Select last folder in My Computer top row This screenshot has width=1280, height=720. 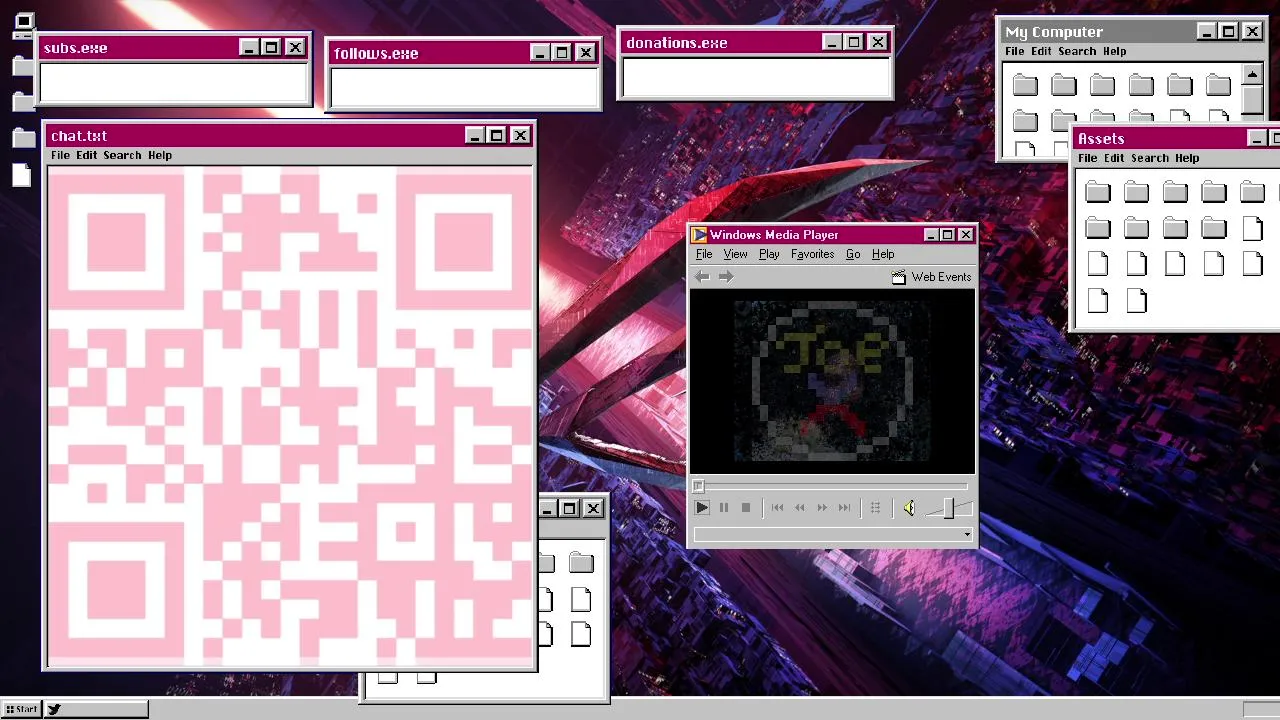[x=1218, y=85]
